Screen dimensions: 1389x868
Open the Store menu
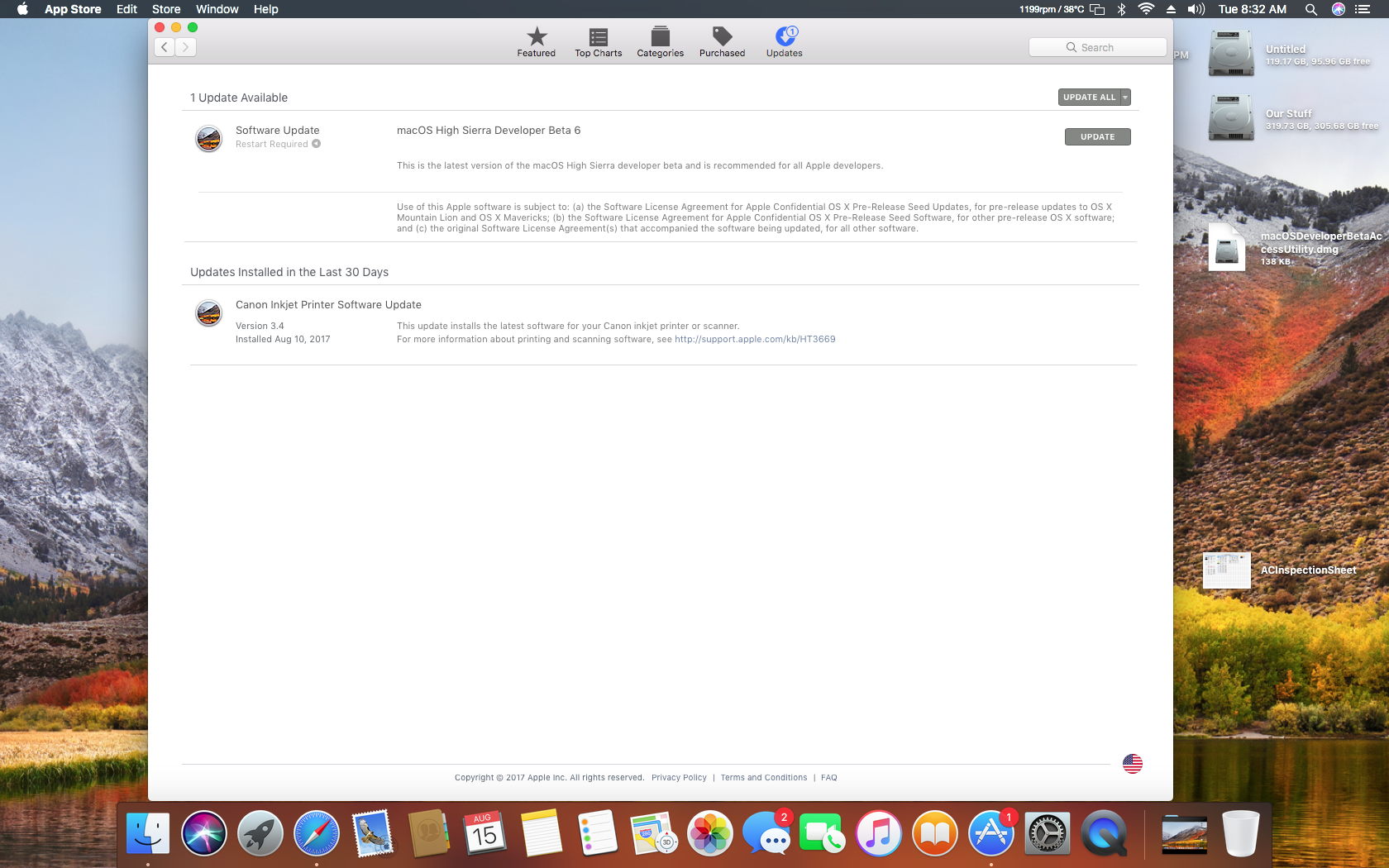click(166, 9)
